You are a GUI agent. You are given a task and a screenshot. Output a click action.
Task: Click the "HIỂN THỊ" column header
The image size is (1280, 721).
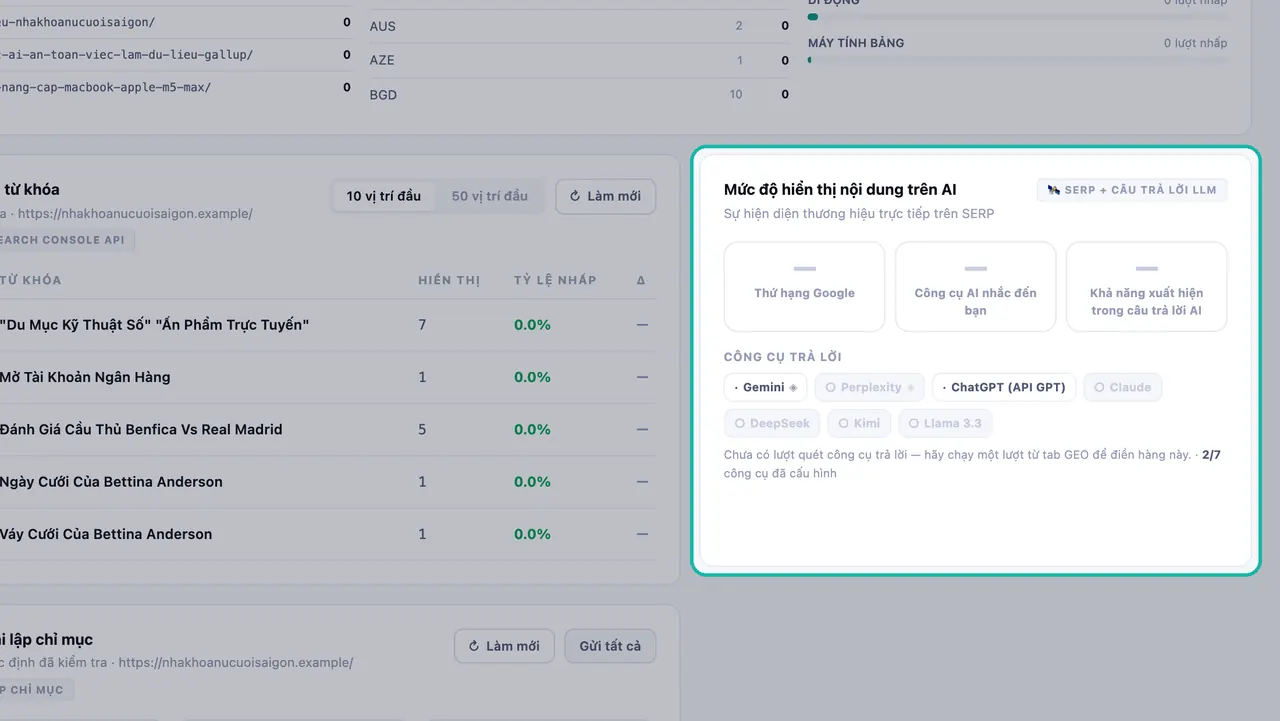tap(449, 280)
